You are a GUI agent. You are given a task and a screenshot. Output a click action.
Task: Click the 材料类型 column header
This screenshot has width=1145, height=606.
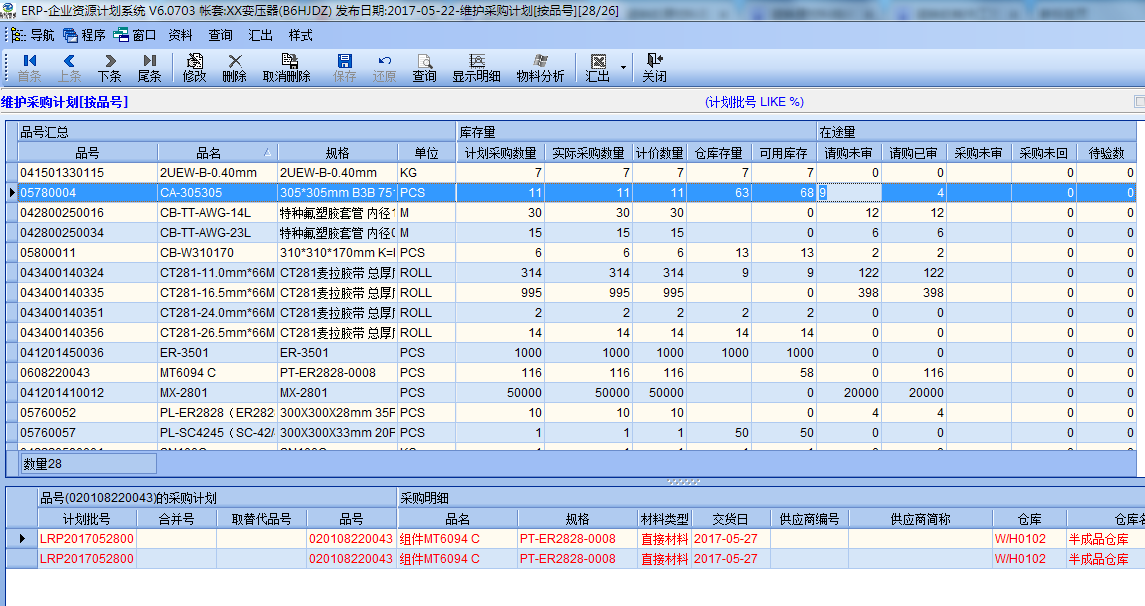(665, 519)
